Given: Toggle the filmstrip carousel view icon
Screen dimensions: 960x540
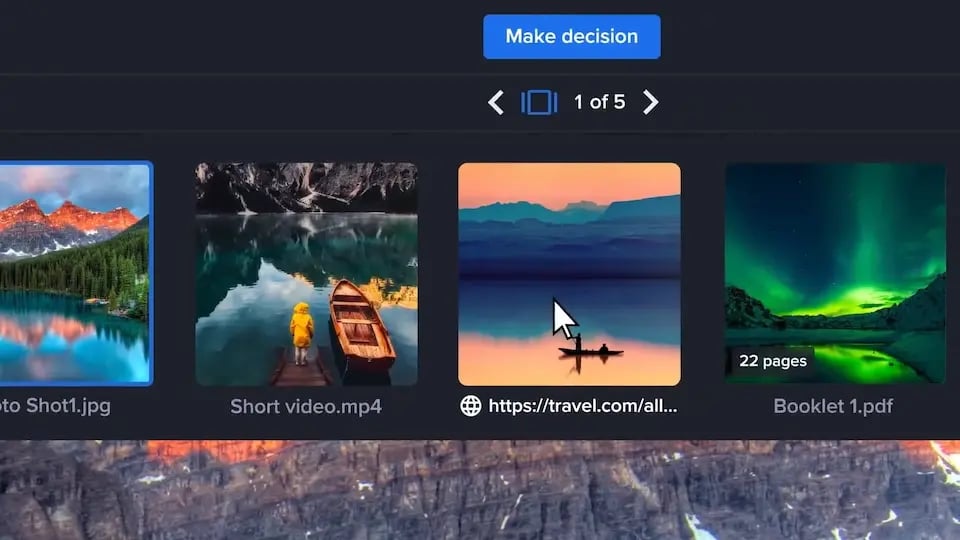Looking at the screenshot, I should pyautogui.click(x=539, y=102).
